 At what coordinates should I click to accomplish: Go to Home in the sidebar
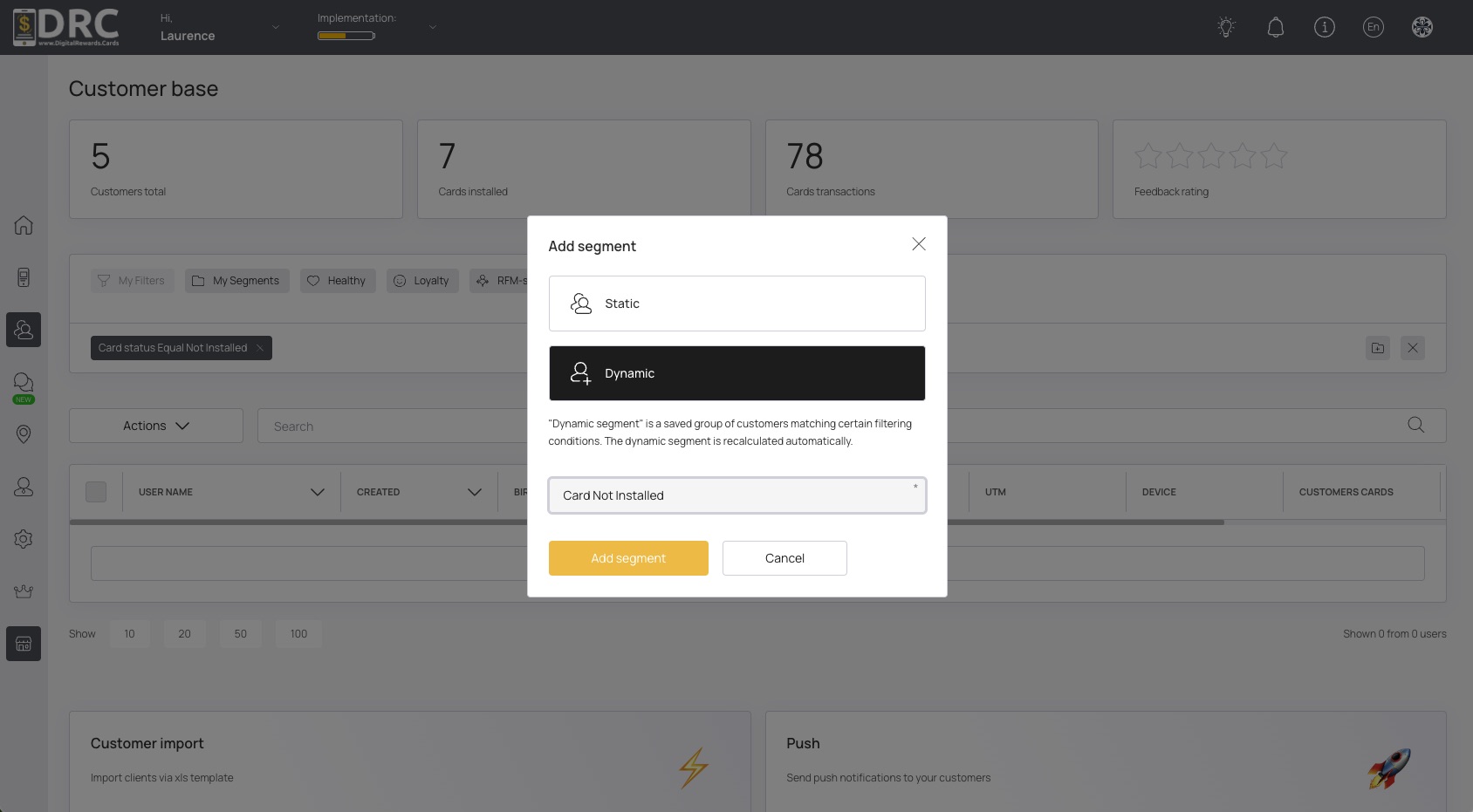click(24, 225)
